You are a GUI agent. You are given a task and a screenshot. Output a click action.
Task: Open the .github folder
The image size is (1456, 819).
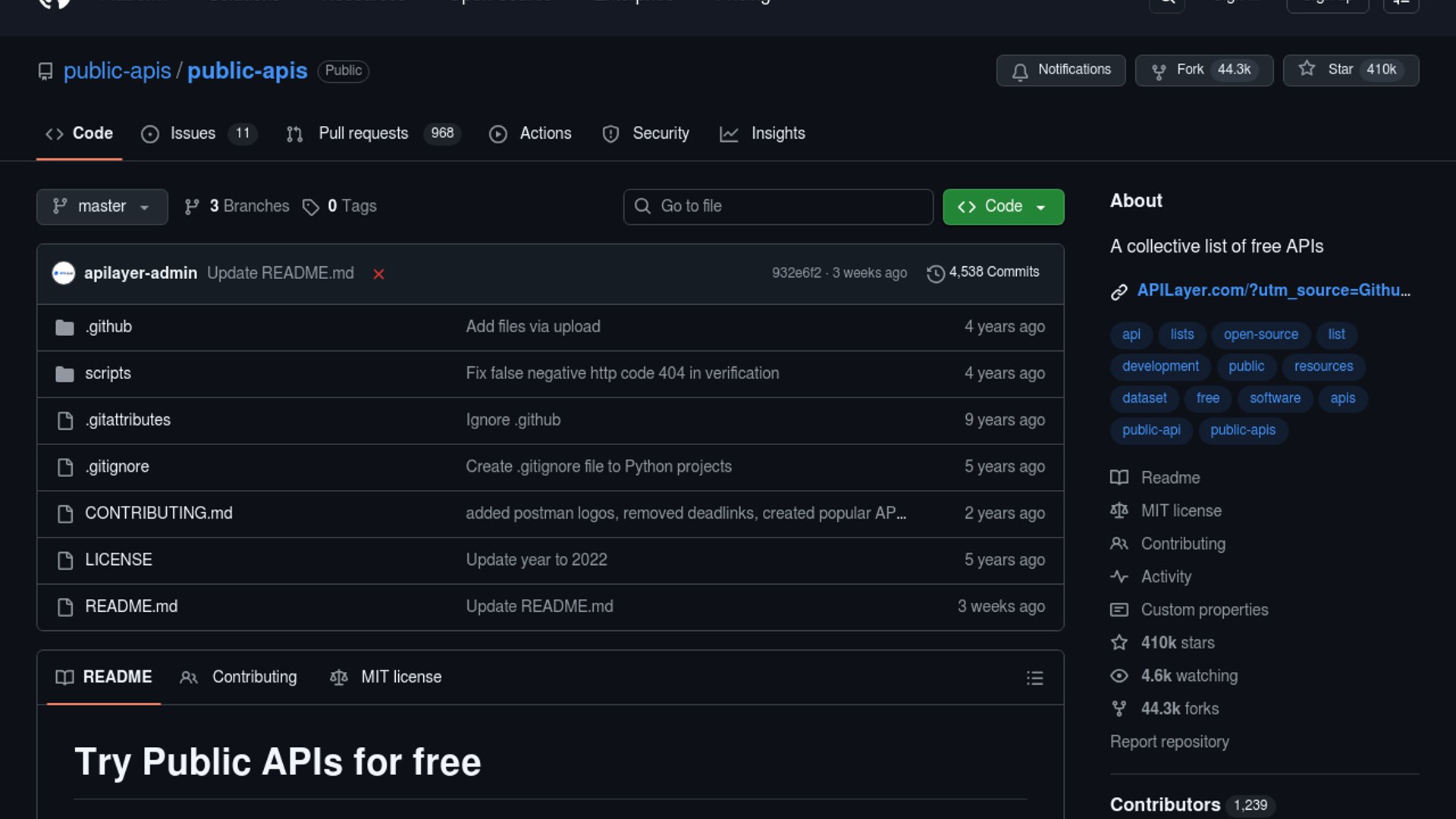[x=108, y=327]
